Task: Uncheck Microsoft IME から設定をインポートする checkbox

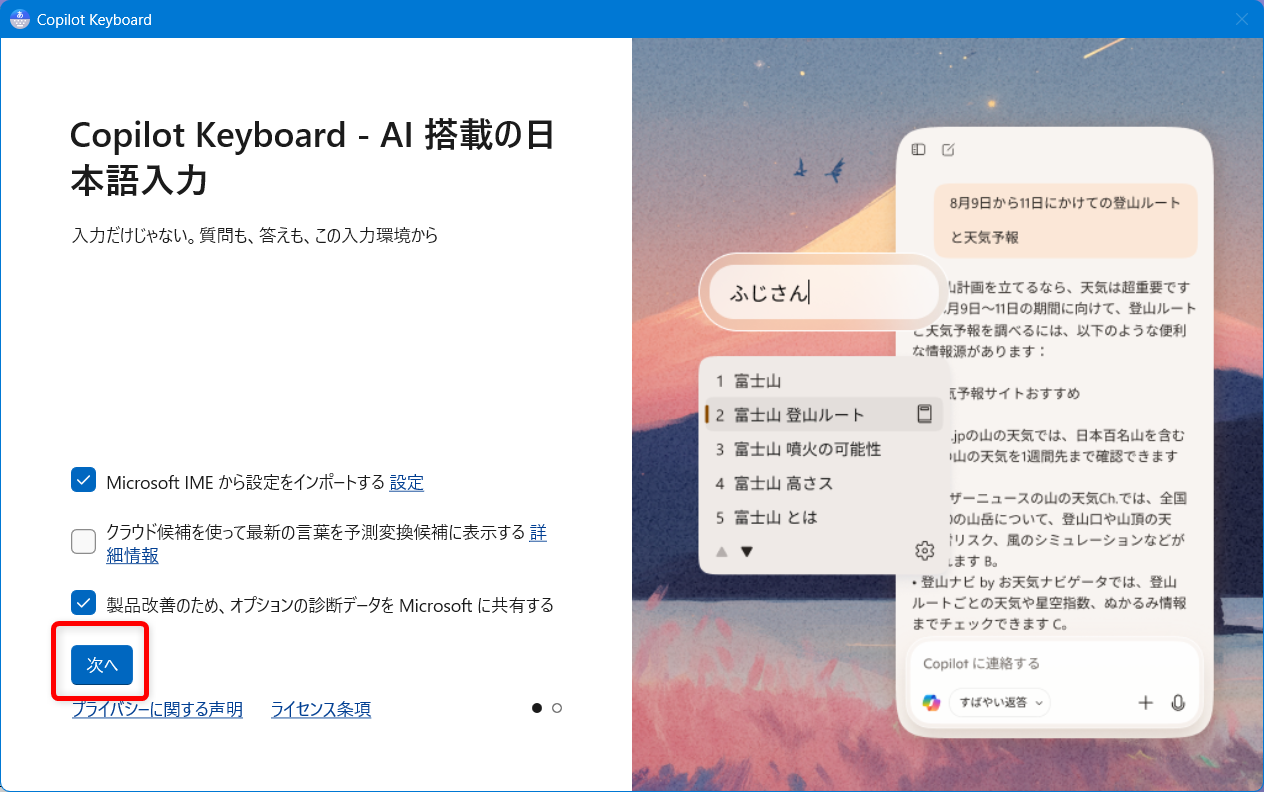Action: (84, 480)
